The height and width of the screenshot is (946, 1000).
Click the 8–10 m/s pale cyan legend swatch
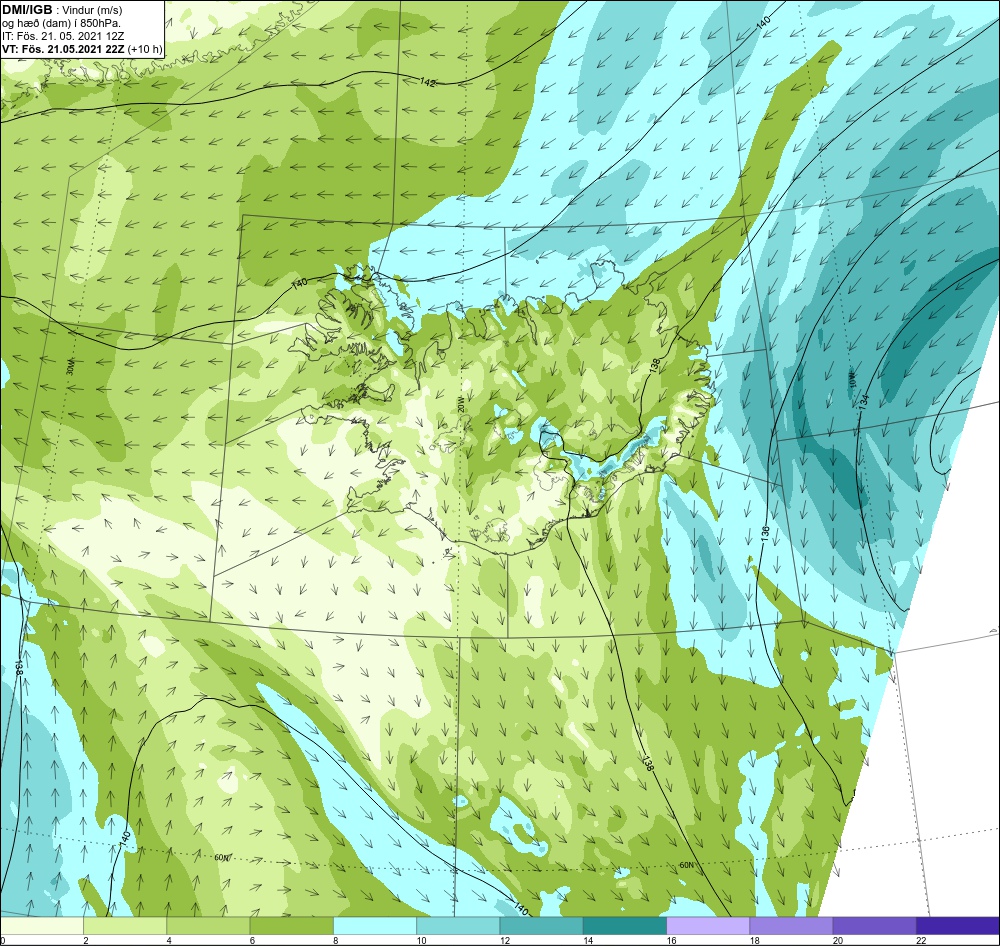(375, 926)
